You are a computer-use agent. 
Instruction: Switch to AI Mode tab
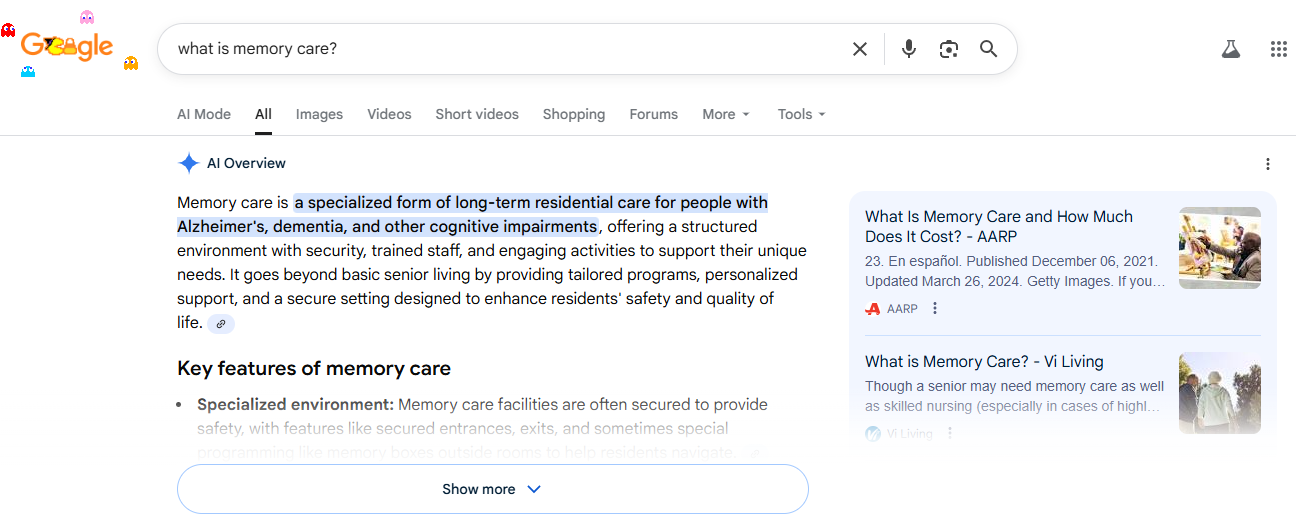click(204, 114)
